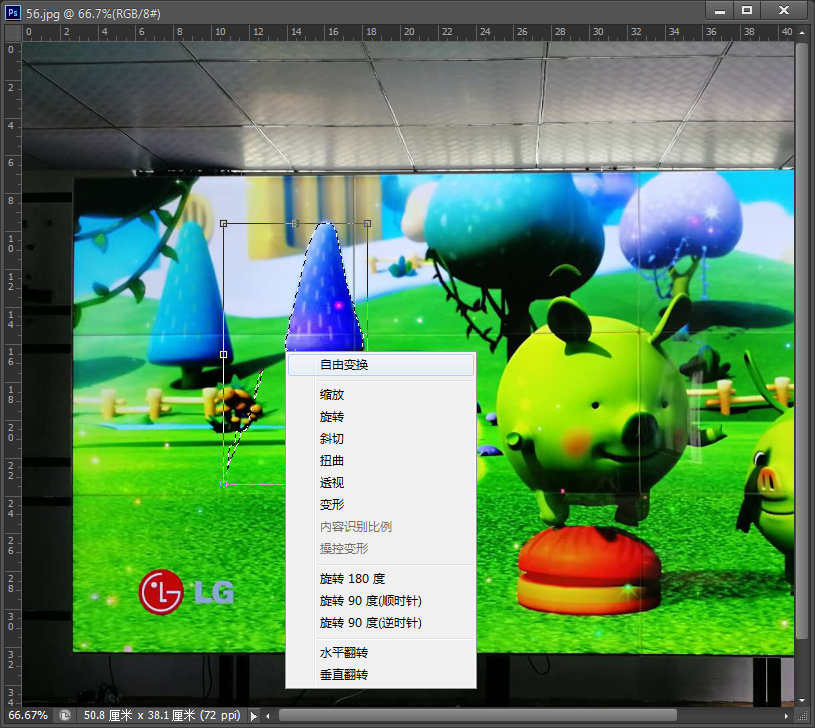Image resolution: width=815 pixels, height=728 pixels.
Task: Click the Photoshop logo icon in the title bar
Action: tap(11, 12)
